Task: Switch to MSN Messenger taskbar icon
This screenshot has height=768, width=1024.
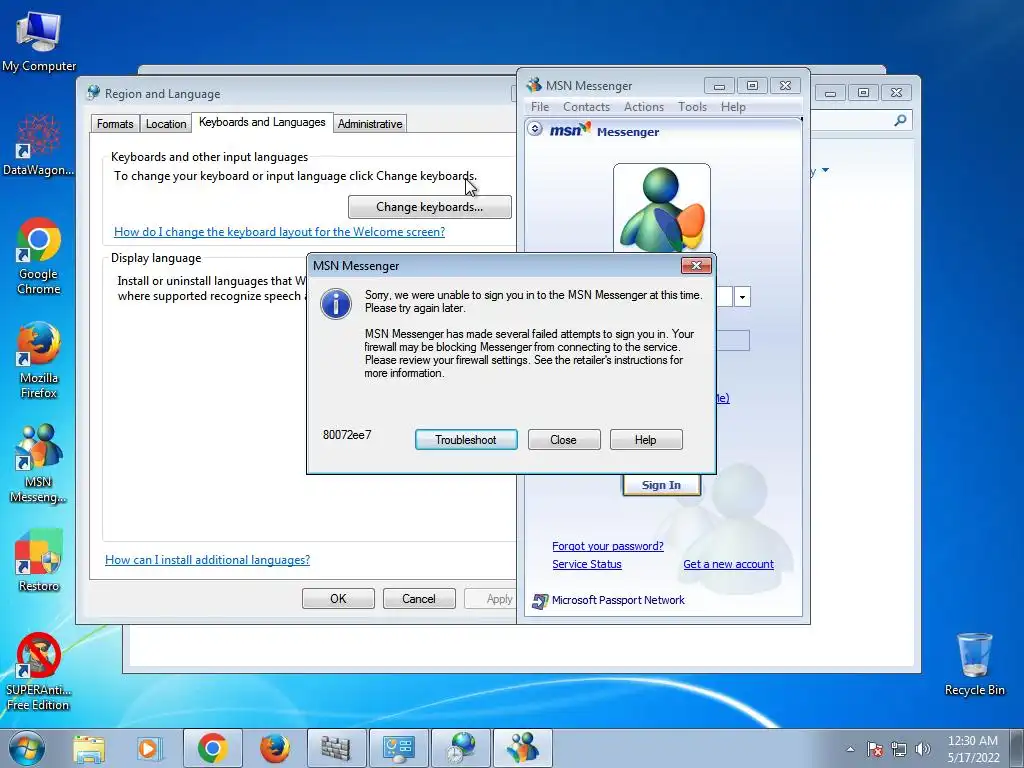Action: coord(522,748)
